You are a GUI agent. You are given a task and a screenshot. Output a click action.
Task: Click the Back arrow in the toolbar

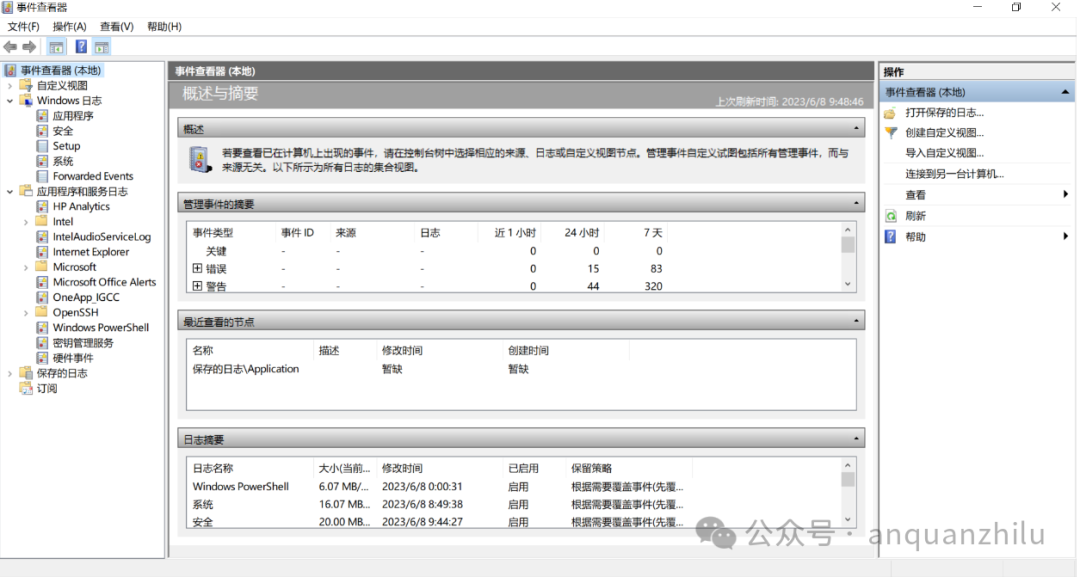[10, 47]
